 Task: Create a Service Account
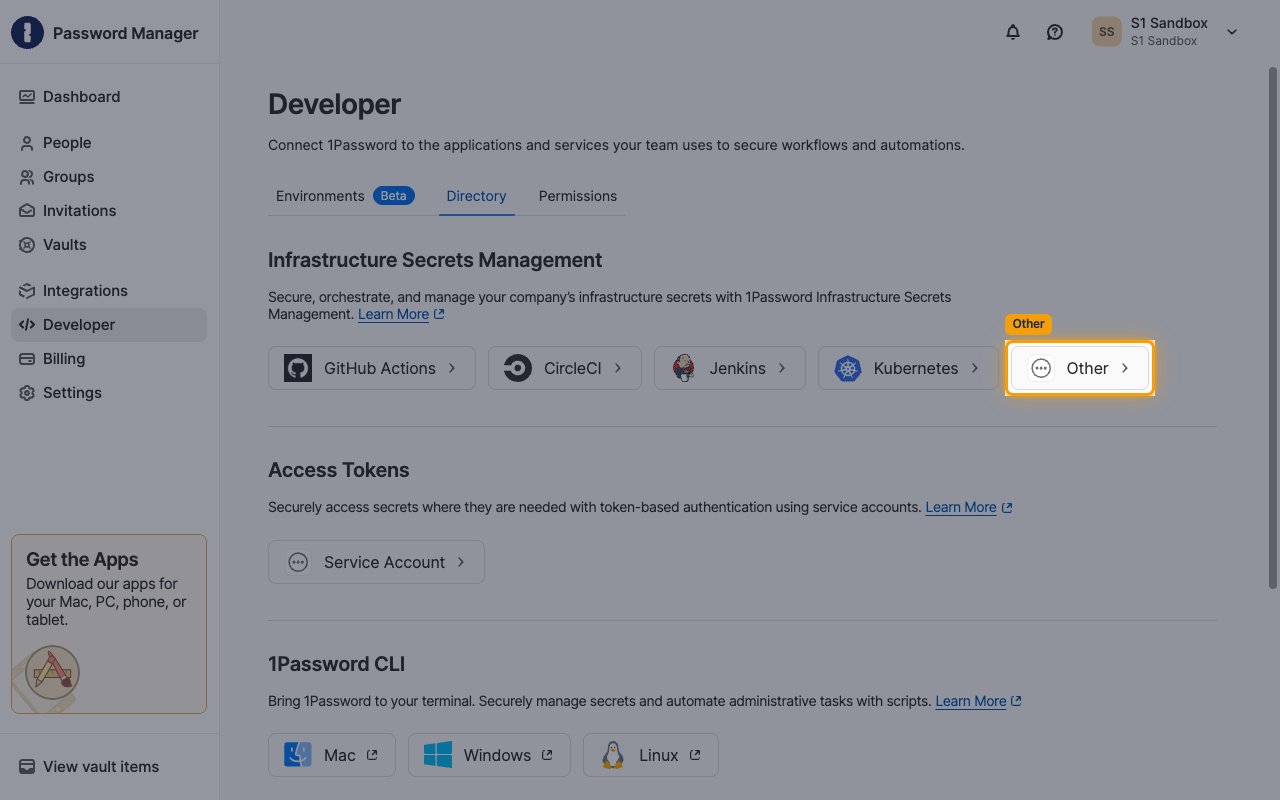pos(376,562)
